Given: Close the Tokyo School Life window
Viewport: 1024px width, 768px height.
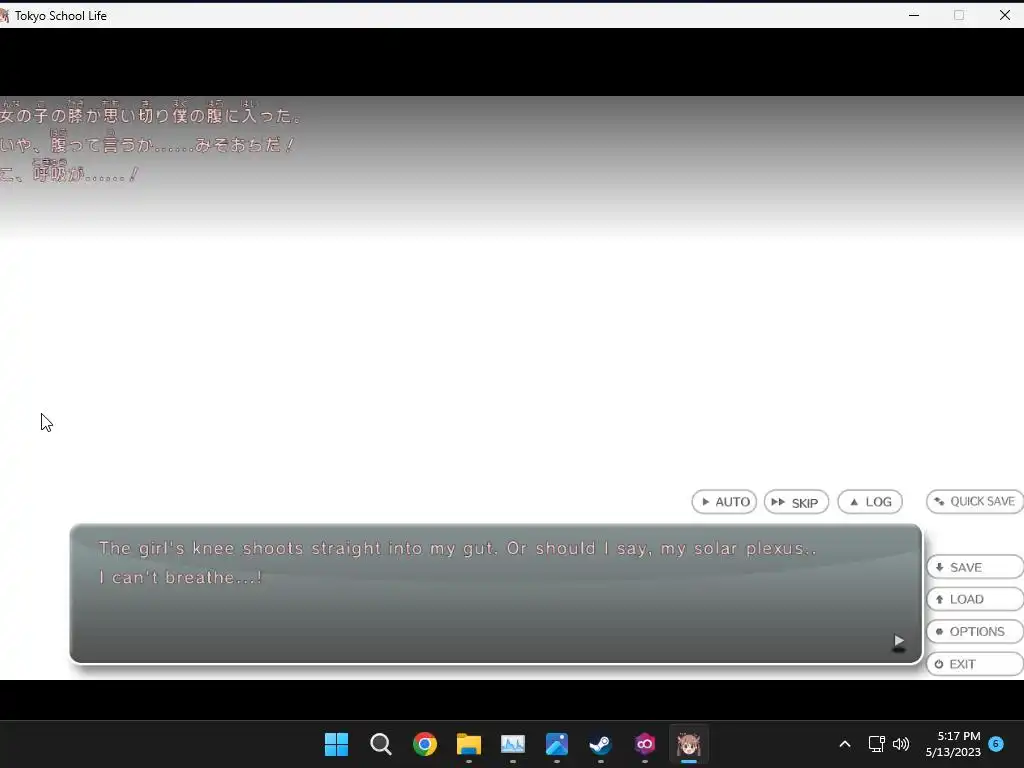Looking at the screenshot, I should coord(1004,15).
